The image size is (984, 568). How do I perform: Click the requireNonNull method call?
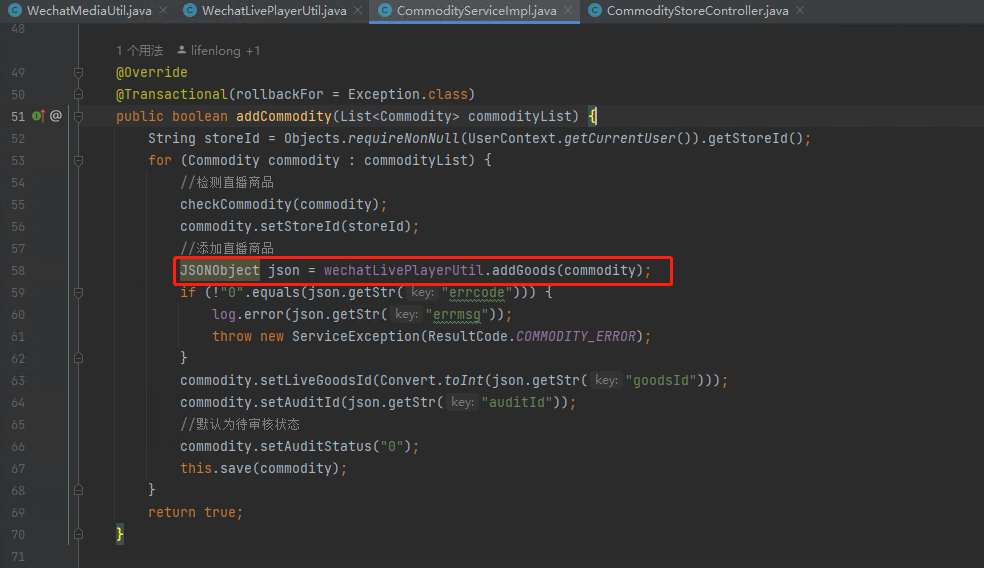(404, 138)
